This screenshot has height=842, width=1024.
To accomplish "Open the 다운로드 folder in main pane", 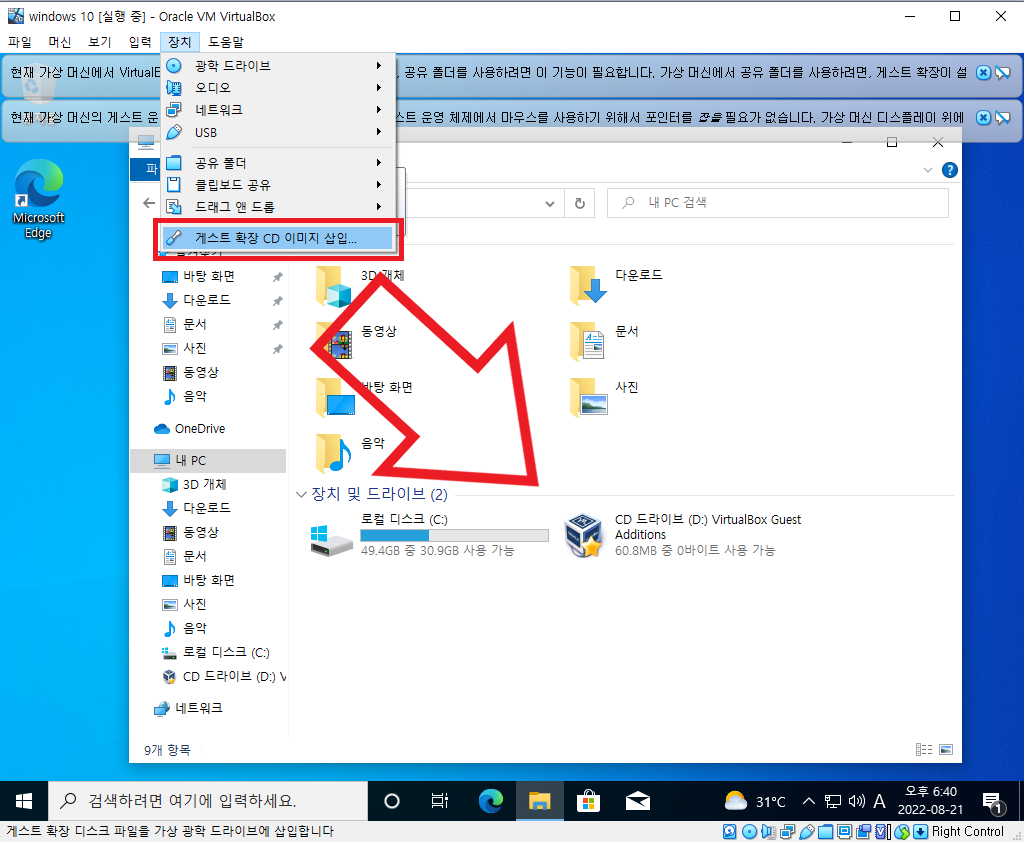I will pyautogui.click(x=616, y=285).
